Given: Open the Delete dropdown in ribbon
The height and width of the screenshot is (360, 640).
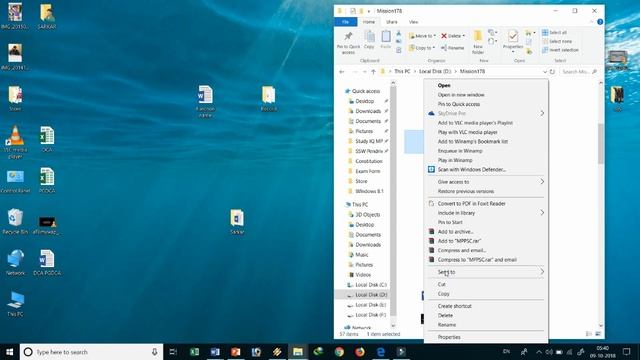Looking at the screenshot, I should 464,36.
